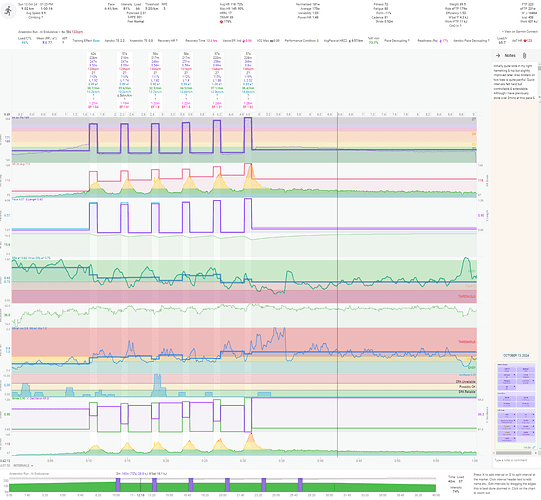Select the first purple interval bar in planned workout chart
Screen dimensions: 541x500
point(118,485)
